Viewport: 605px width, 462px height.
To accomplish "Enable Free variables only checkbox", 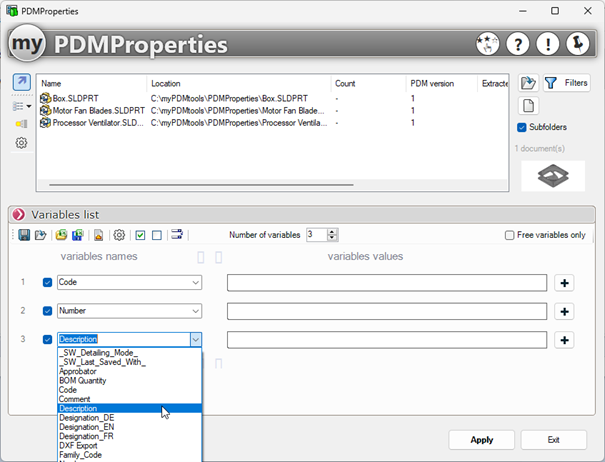I will [509, 235].
